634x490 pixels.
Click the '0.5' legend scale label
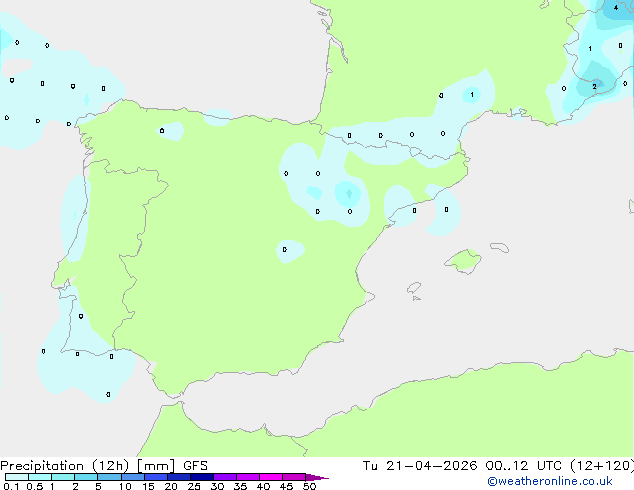coord(34,486)
